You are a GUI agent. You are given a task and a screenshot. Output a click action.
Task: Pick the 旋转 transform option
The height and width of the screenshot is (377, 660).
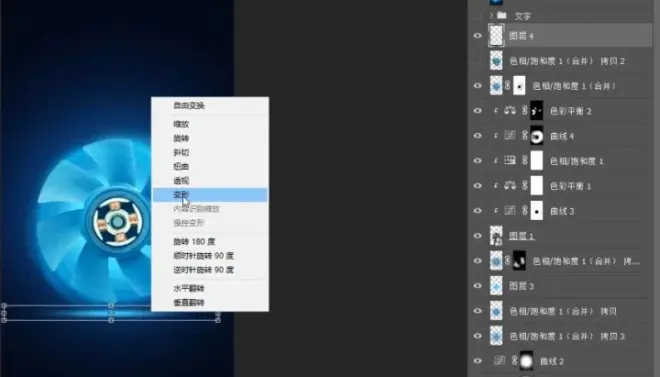210,138
